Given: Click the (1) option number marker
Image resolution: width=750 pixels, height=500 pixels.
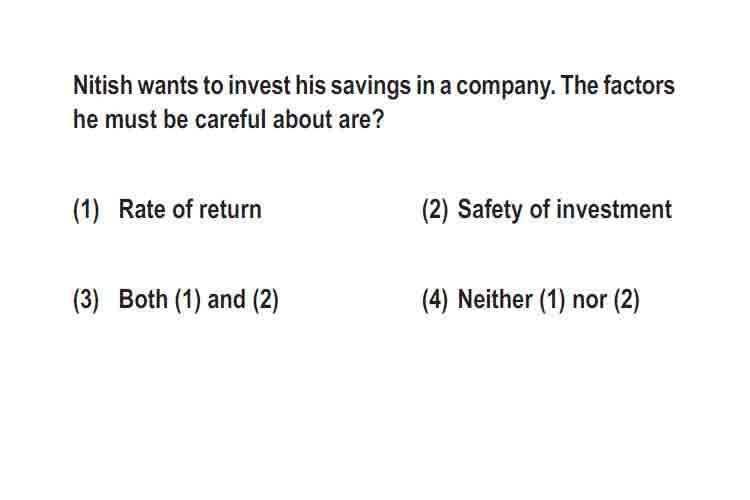Looking at the screenshot, I should (86, 211).
